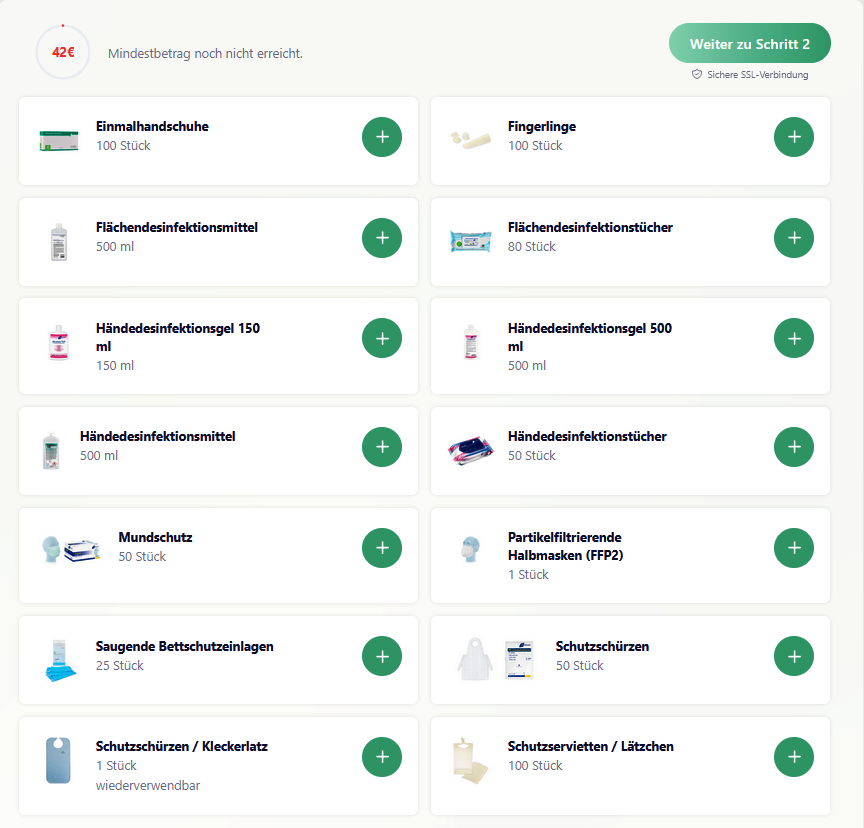864x828 pixels.
Task: Add Schutzservietten / Lätzchen to cart
Action: 794,757
